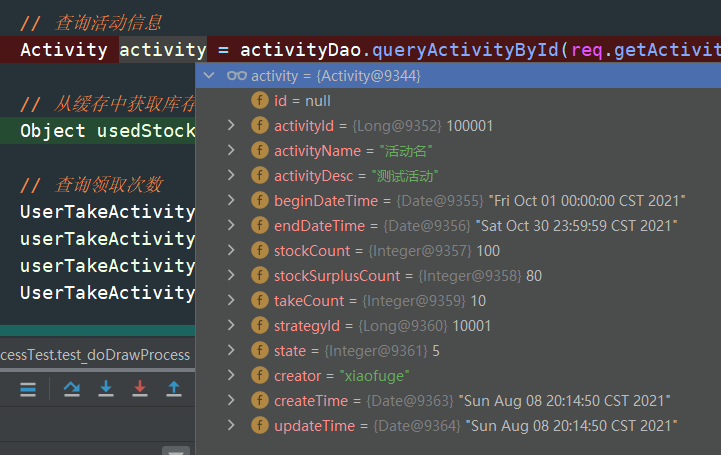Image resolution: width=721 pixels, height=455 pixels.
Task: Select the test_doDrawProcess debug tab
Action: [x=95, y=355]
